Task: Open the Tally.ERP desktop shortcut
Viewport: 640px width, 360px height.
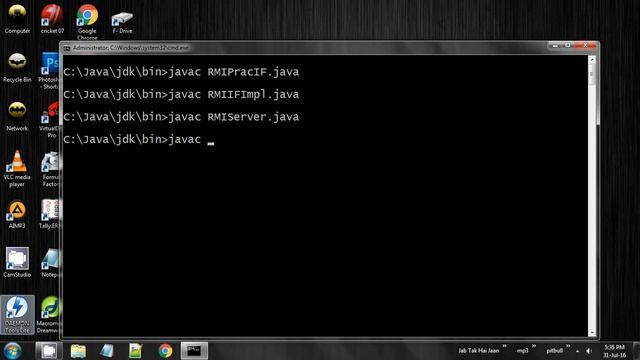Action: coord(50,214)
